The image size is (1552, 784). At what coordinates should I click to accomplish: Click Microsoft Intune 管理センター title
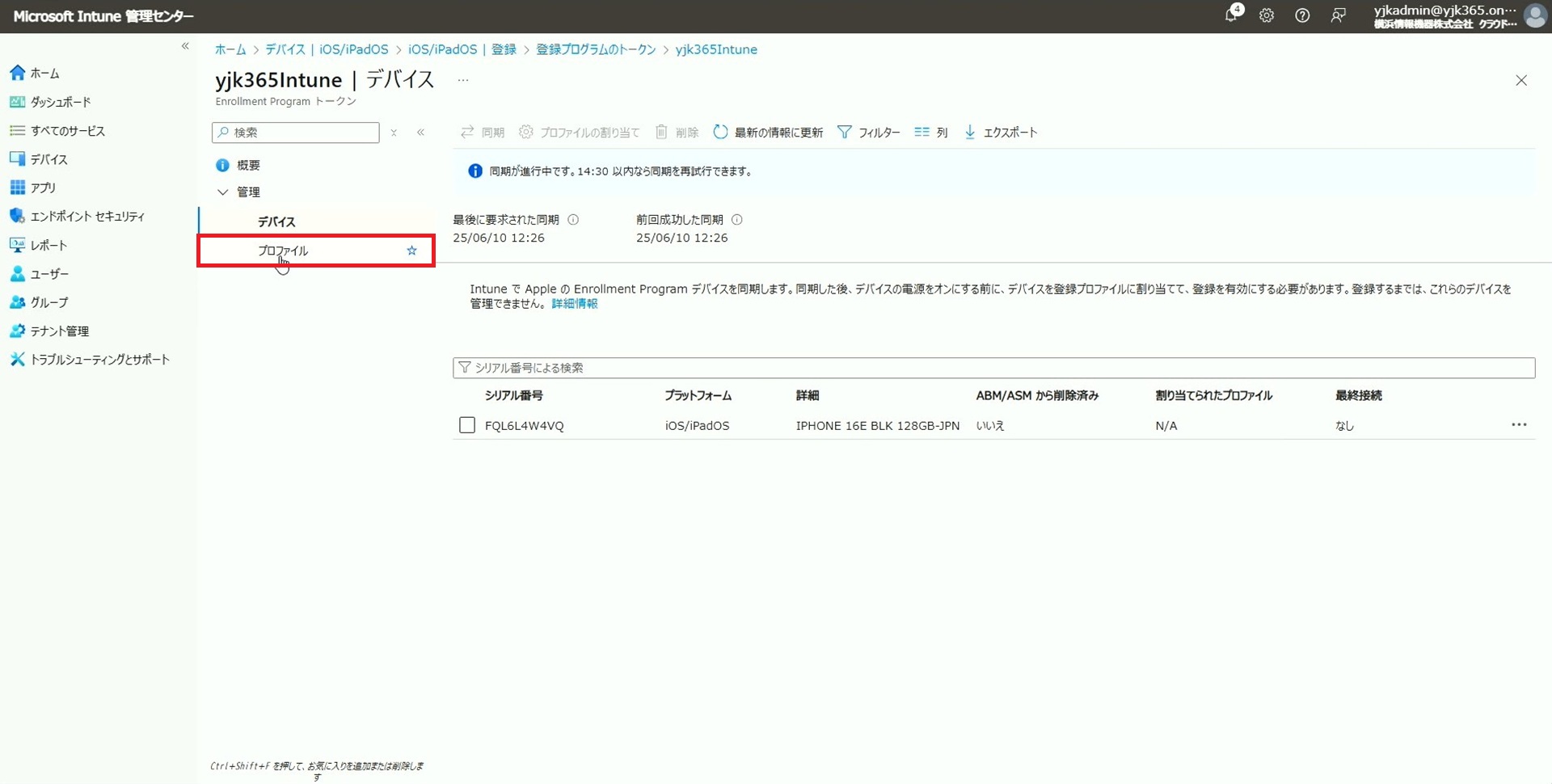tap(103, 16)
